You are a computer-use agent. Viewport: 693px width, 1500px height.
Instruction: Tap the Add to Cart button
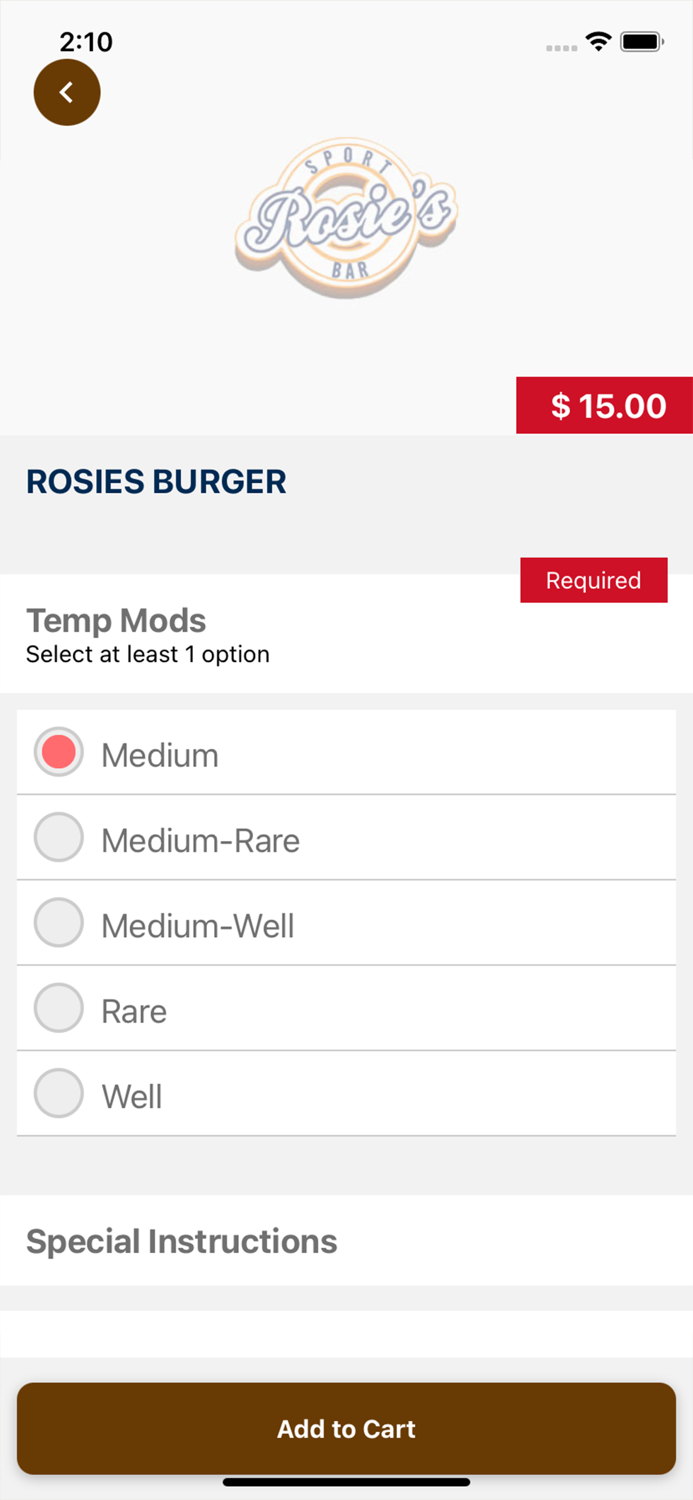(346, 1429)
